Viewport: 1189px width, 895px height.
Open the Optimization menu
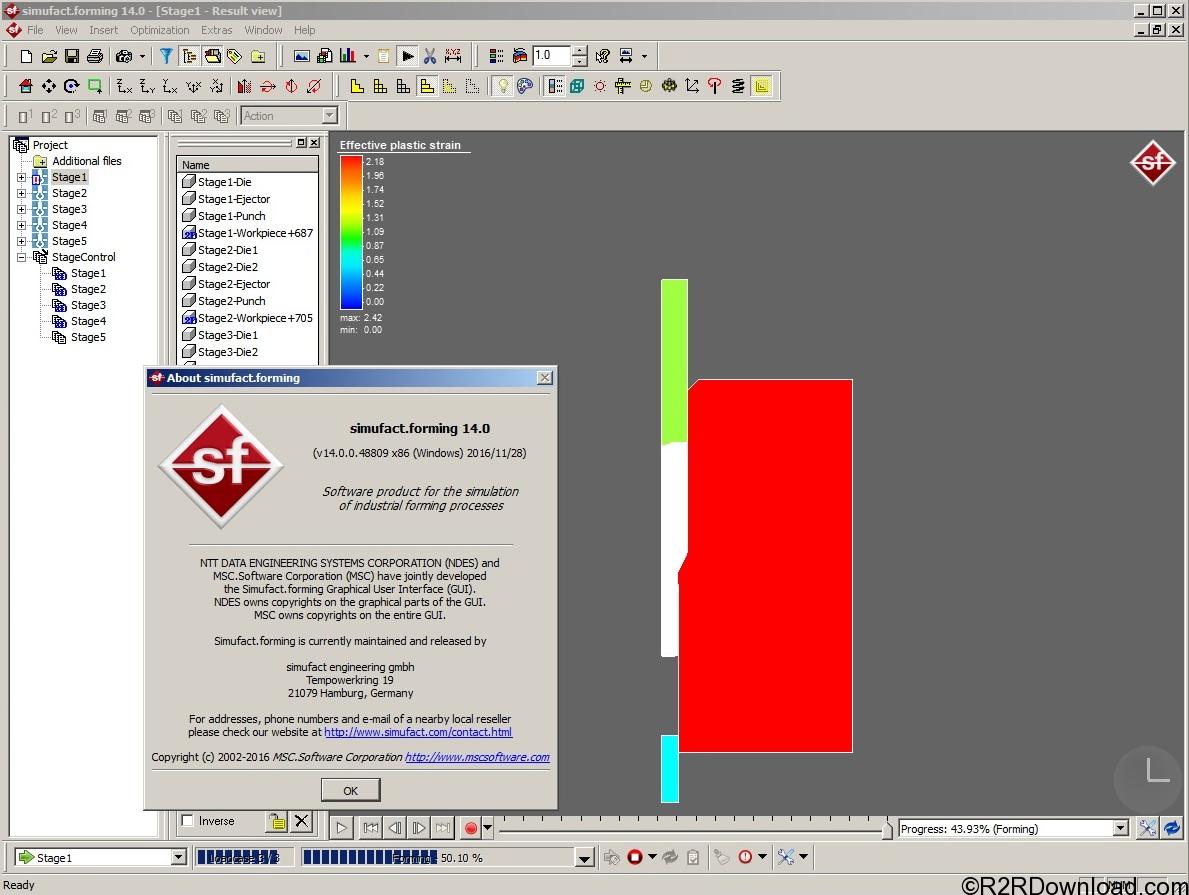159,30
